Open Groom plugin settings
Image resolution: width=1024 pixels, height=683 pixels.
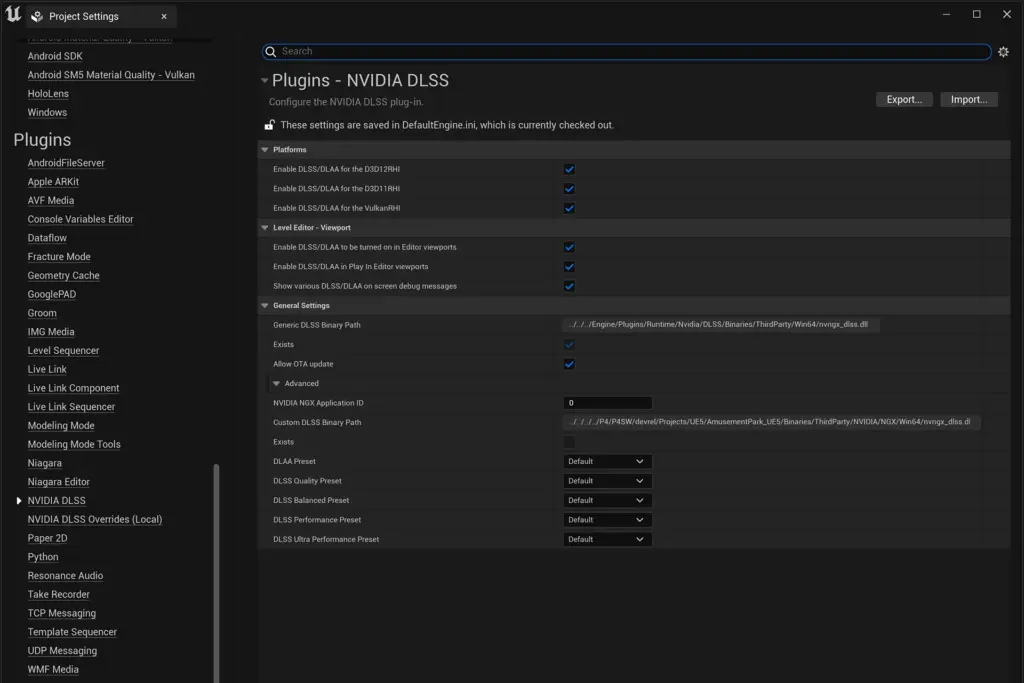42,313
